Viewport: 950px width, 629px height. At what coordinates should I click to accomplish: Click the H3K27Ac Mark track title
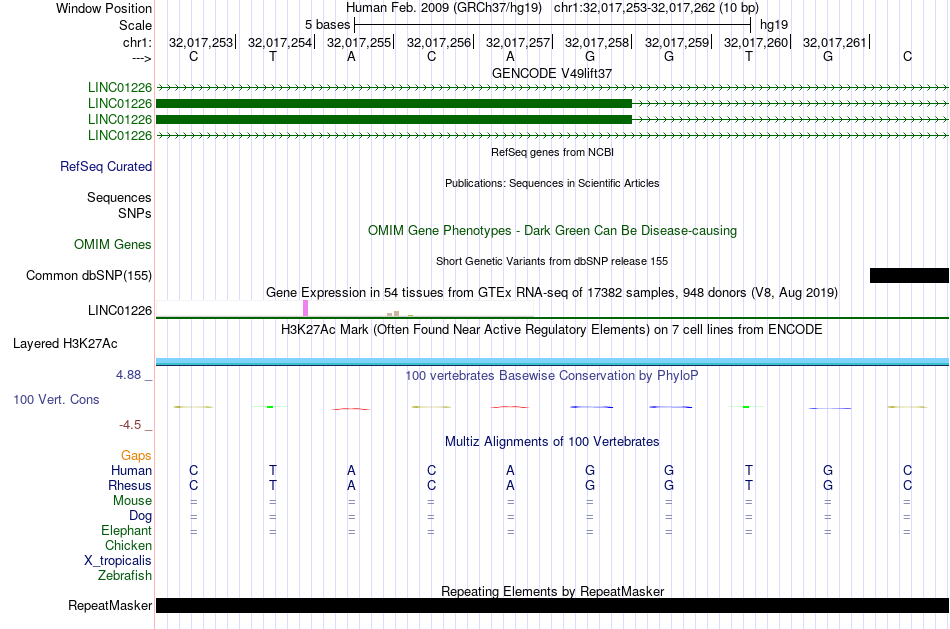(x=552, y=330)
